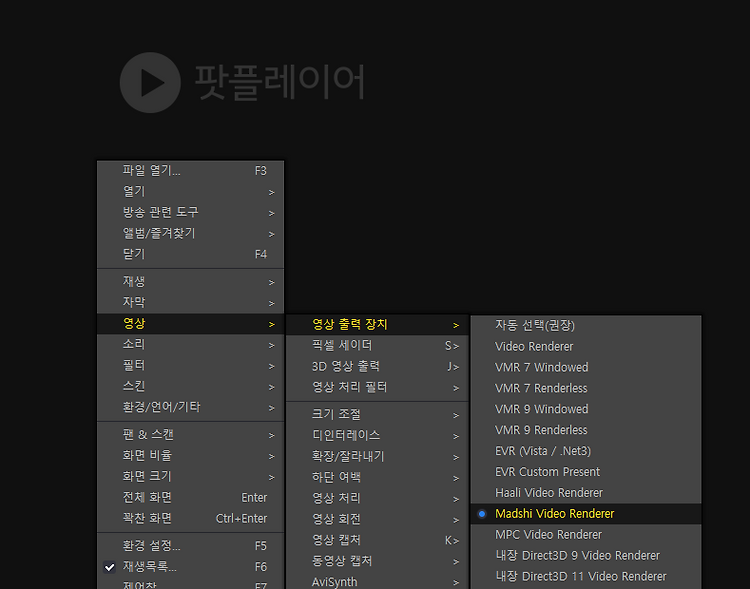Screen dimensions: 750x589
Task: Expand 확장/잘라내기 submenu
Action: (377, 457)
